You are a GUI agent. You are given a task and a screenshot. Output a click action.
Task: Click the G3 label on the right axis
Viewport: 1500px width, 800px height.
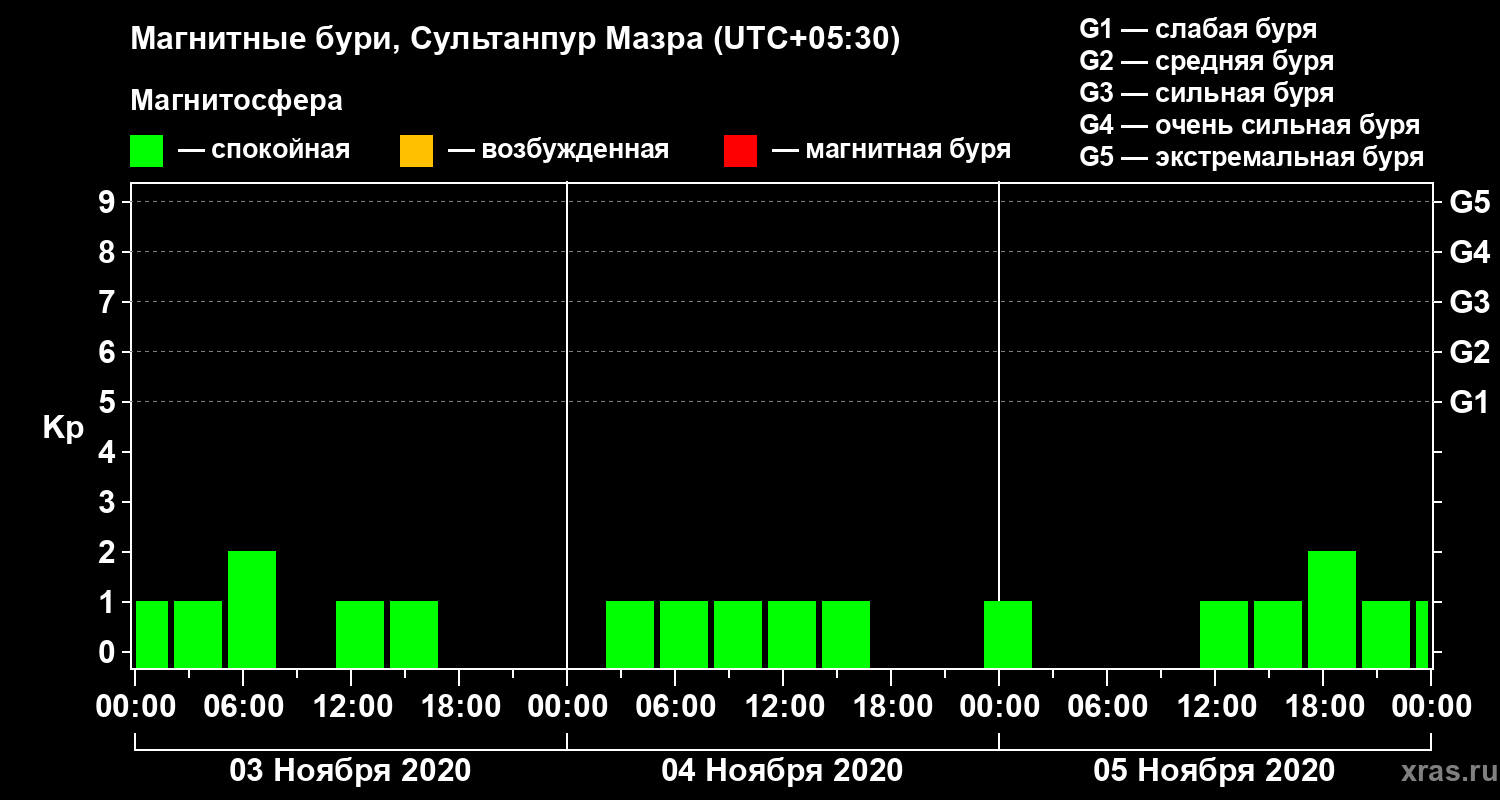point(1469,302)
